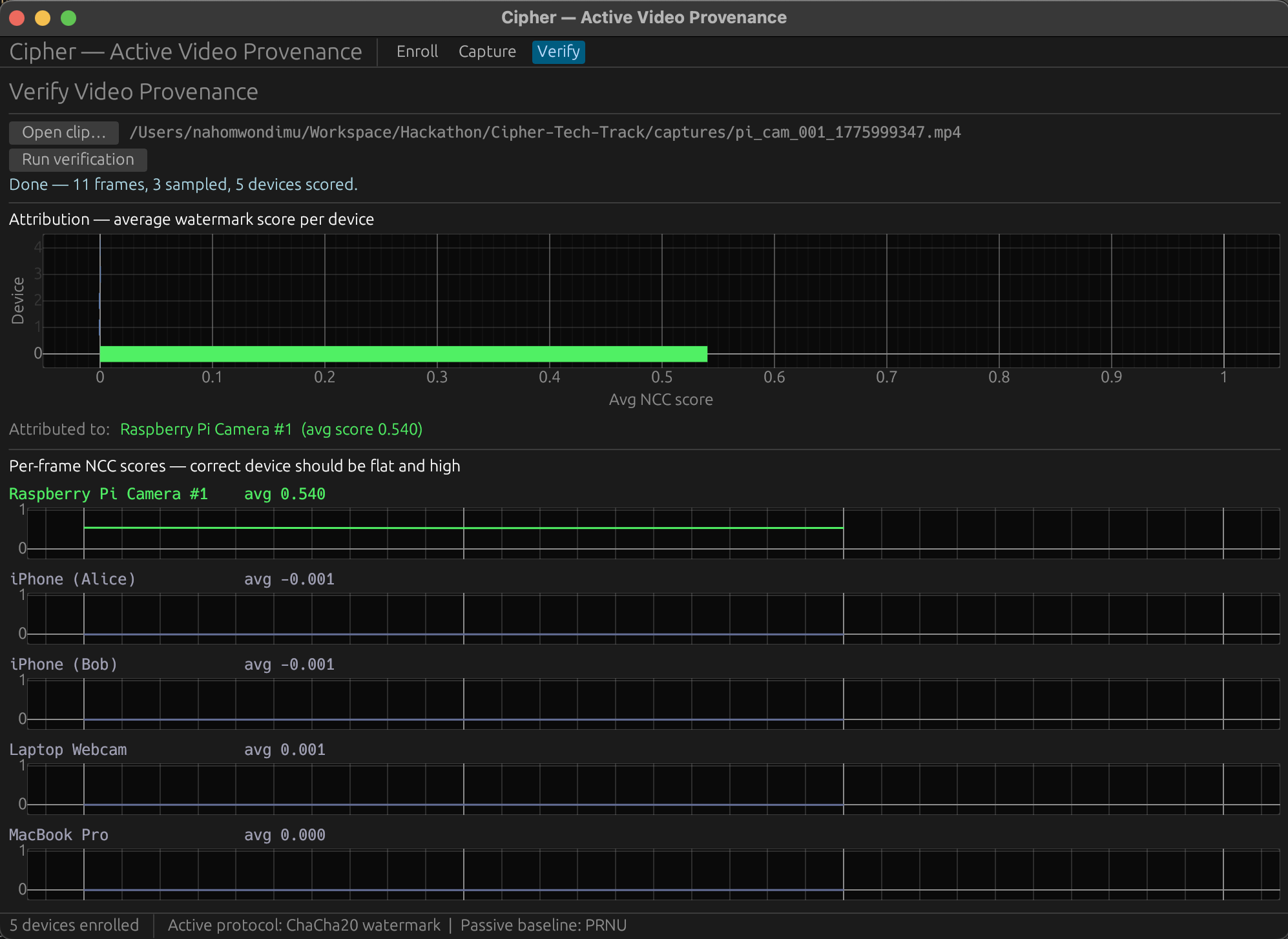Click the yellow macOS minimize window button
This screenshot has height=939, width=1288.
tap(43, 18)
